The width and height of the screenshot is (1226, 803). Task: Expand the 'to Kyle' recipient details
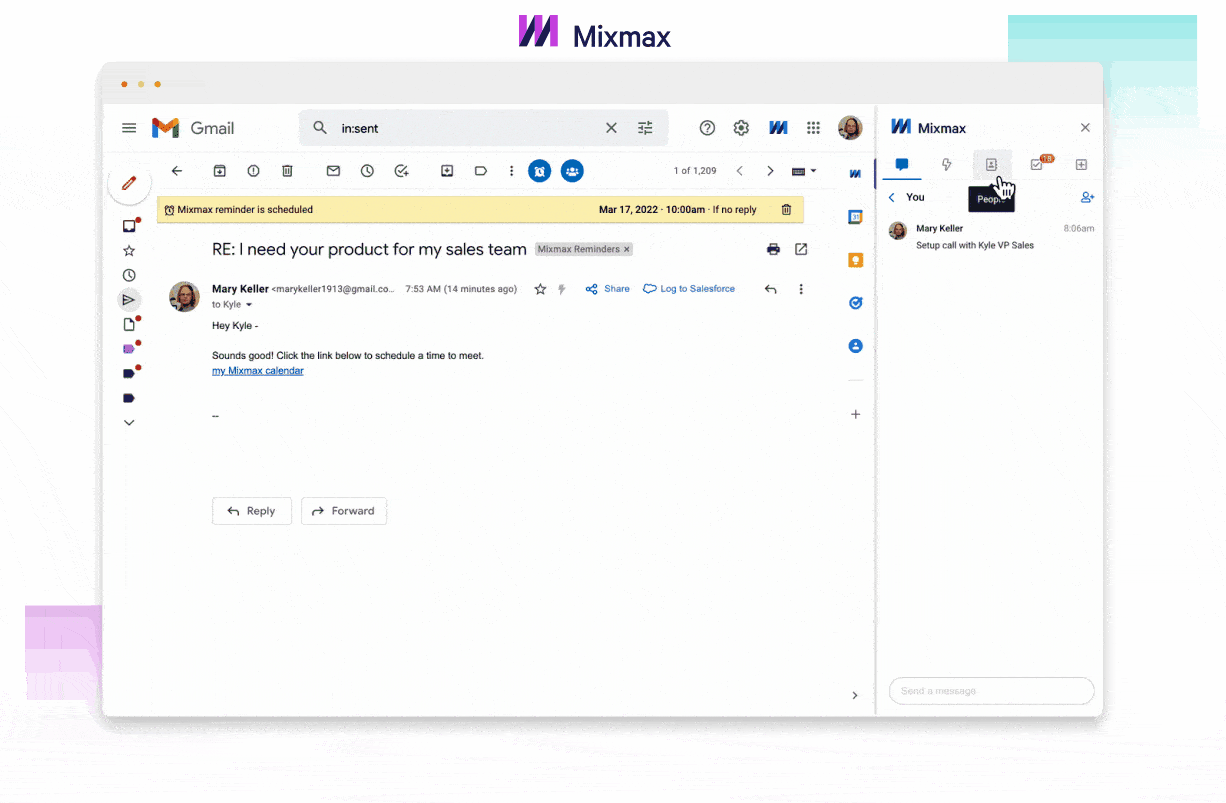click(249, 305)
